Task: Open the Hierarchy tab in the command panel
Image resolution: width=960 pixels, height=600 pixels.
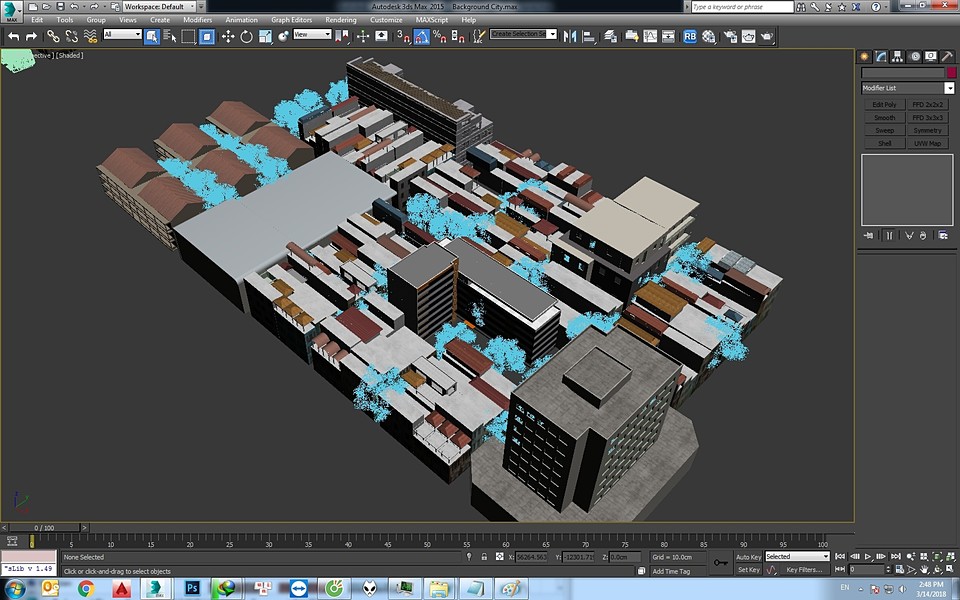Action: (x=898, y=56)
